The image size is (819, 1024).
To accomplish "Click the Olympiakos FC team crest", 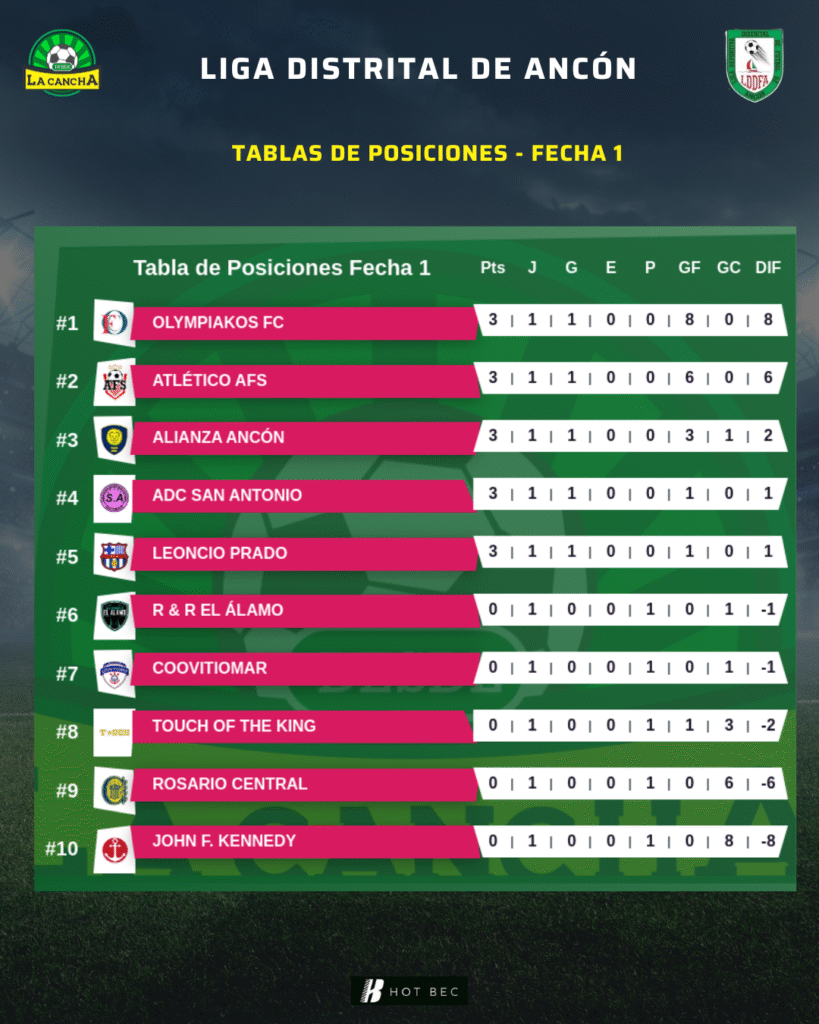I will [114, 322].
